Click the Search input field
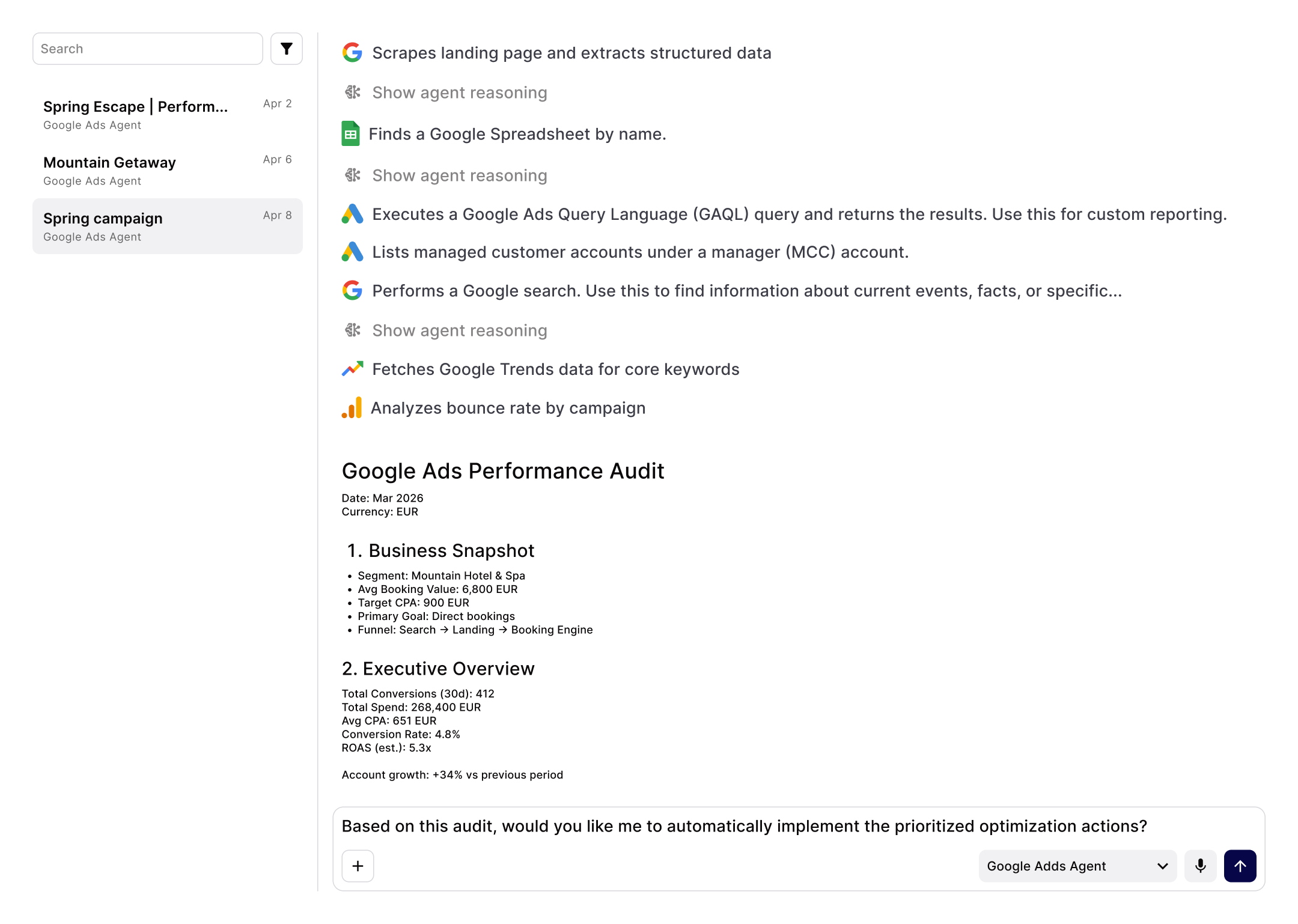This screenshot has width=1298, height=924. tap(147, 49)
